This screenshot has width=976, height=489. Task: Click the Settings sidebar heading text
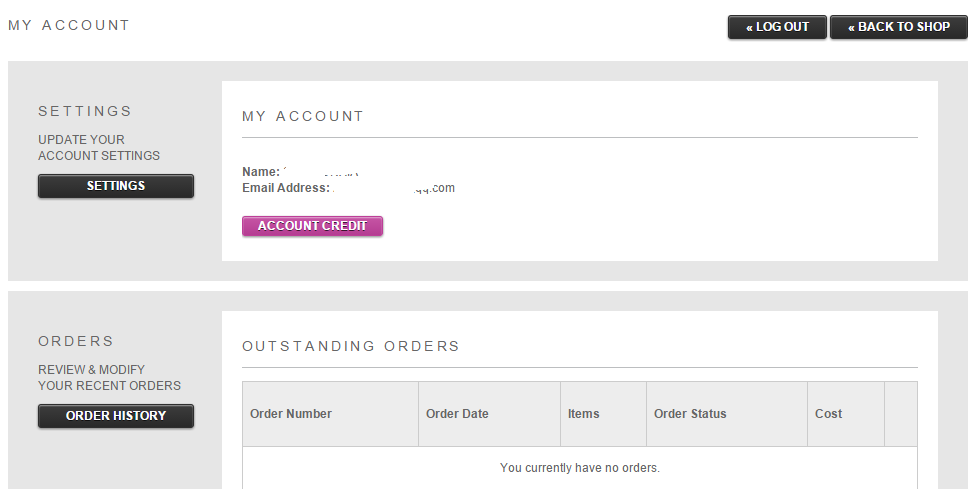pyautogui.click(x=85, y=111)
